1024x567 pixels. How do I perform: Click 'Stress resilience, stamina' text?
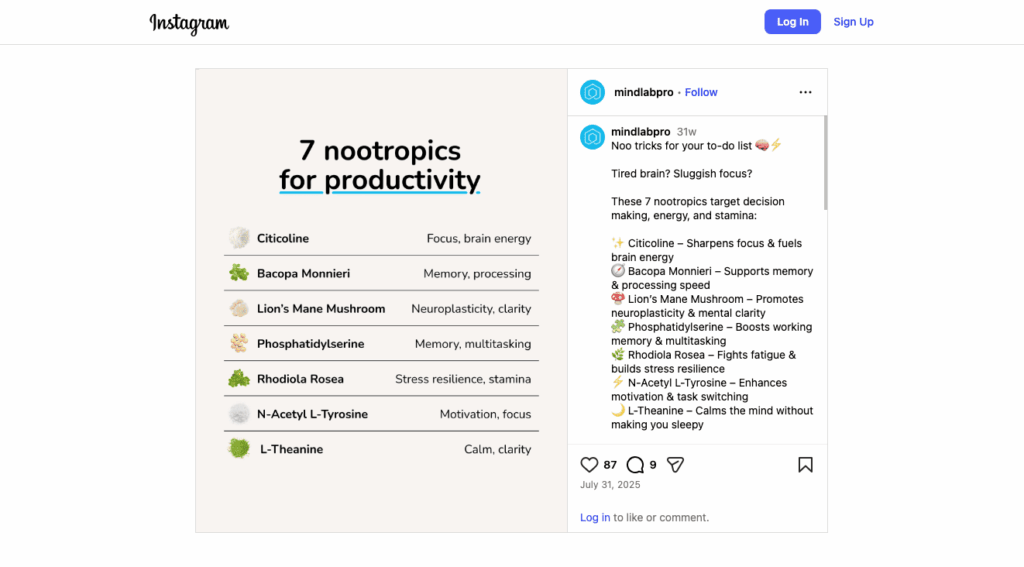(463, 379)
